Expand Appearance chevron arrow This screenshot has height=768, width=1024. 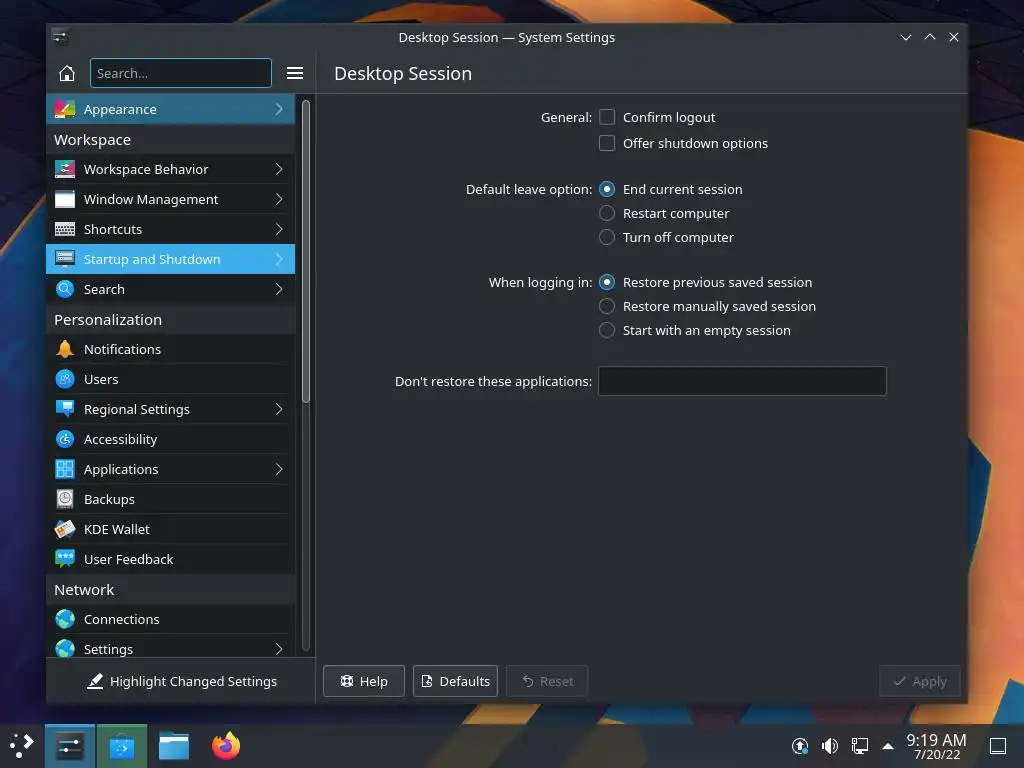[279, 109]
